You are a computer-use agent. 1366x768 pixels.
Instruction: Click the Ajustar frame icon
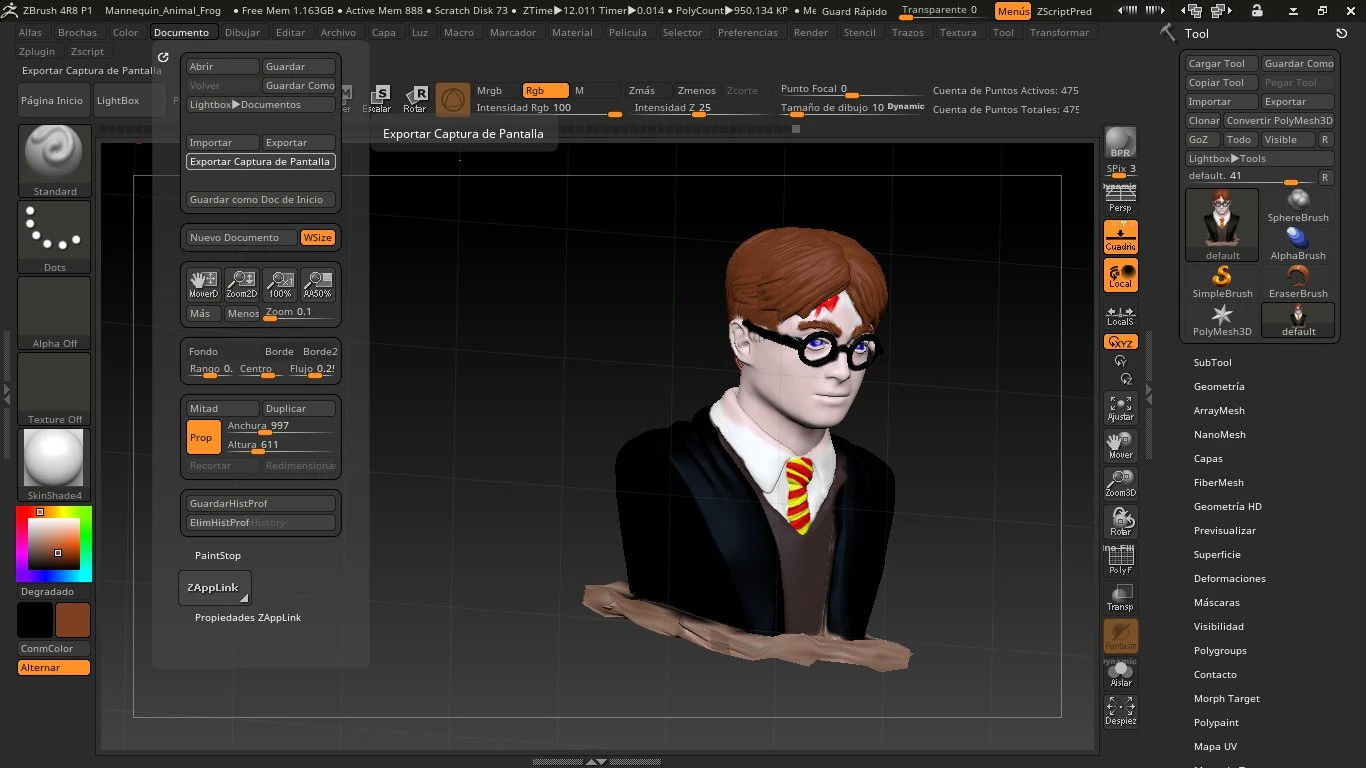(x=1120, y=408)
